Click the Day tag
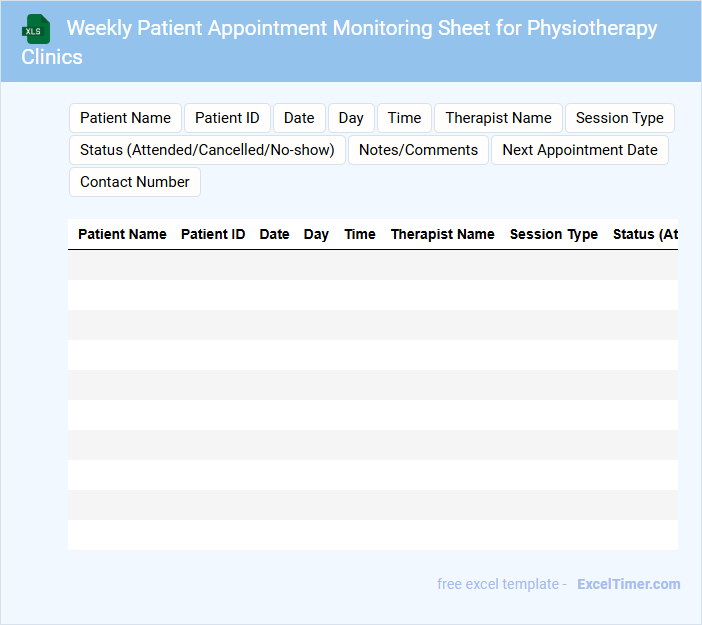The width and height of the screenshot is (702, 625). pos(351,118)
